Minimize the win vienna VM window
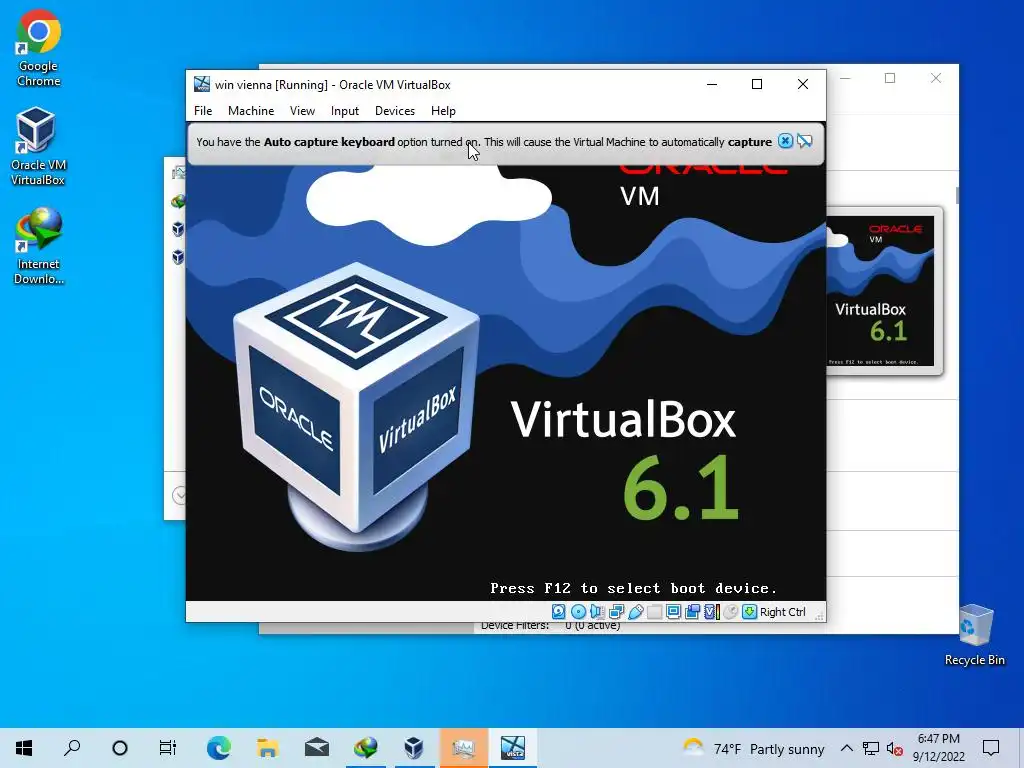 click(712, 84)
